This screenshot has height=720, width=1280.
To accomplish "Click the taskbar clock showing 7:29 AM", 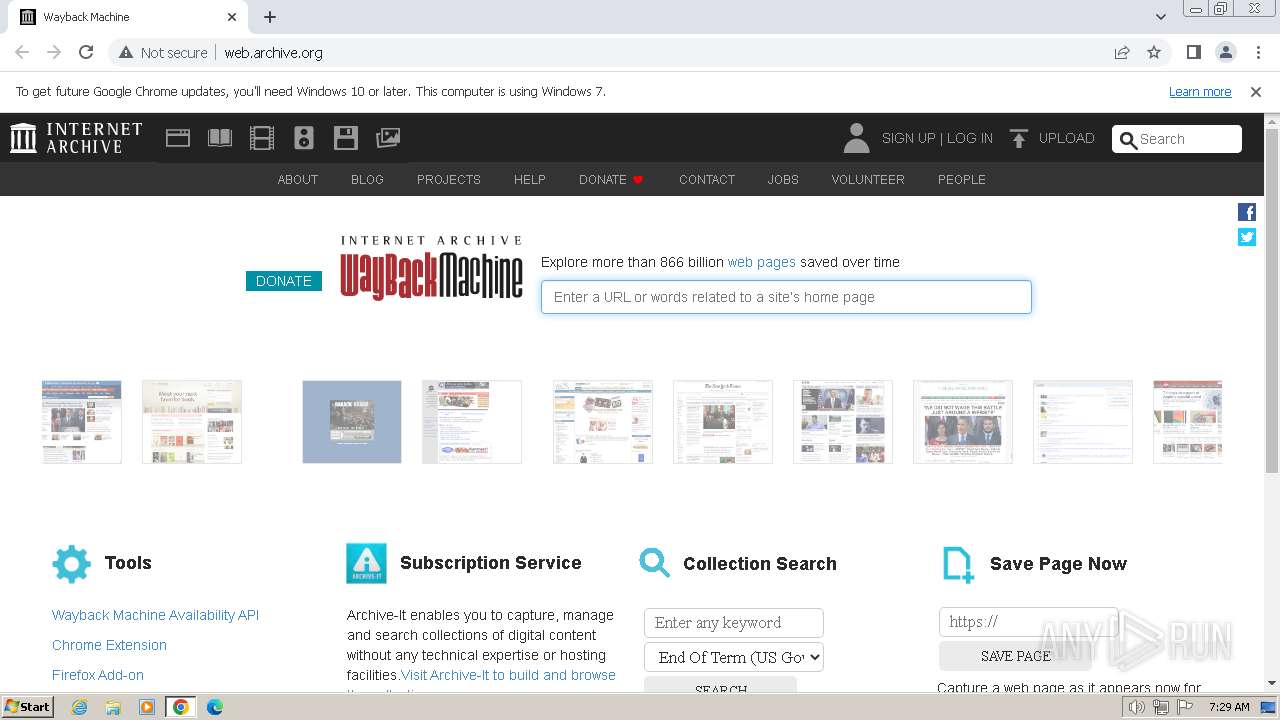I will click(x=1229, y=707).
